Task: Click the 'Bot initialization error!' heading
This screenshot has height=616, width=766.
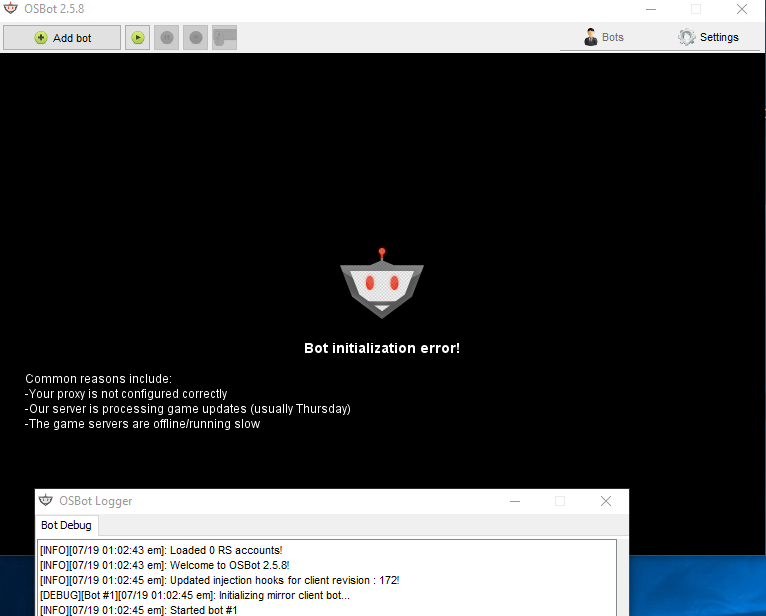Action: tap(382, 348)
